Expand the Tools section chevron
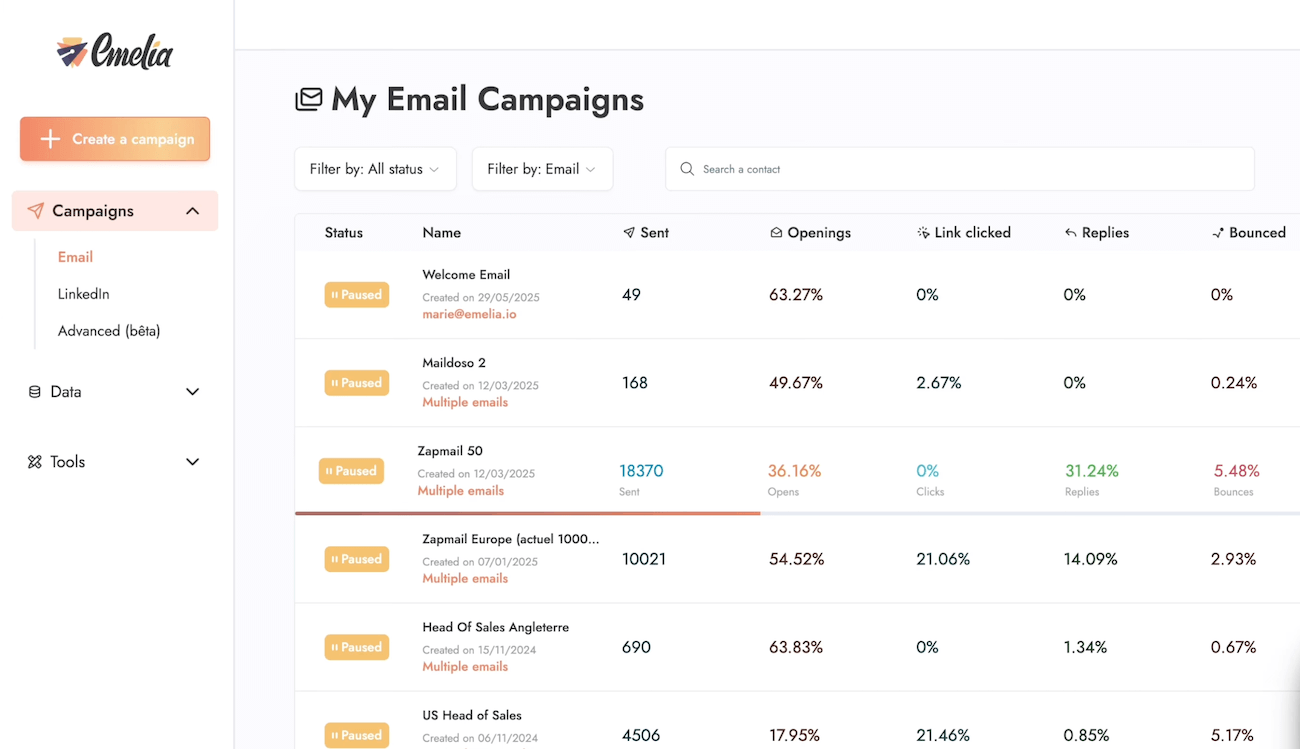 193,462
